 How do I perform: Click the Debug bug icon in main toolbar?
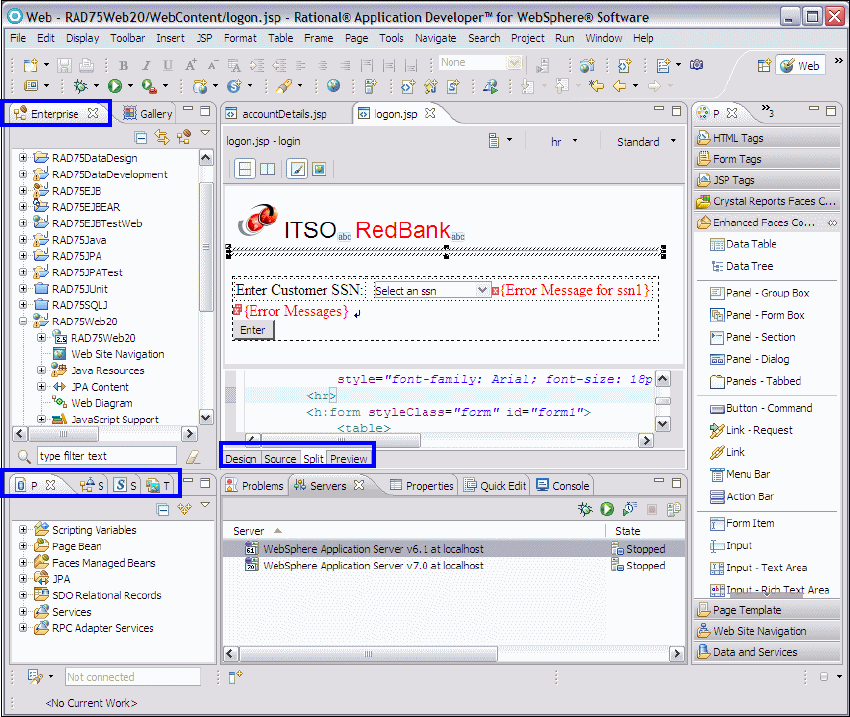(81, 86)
